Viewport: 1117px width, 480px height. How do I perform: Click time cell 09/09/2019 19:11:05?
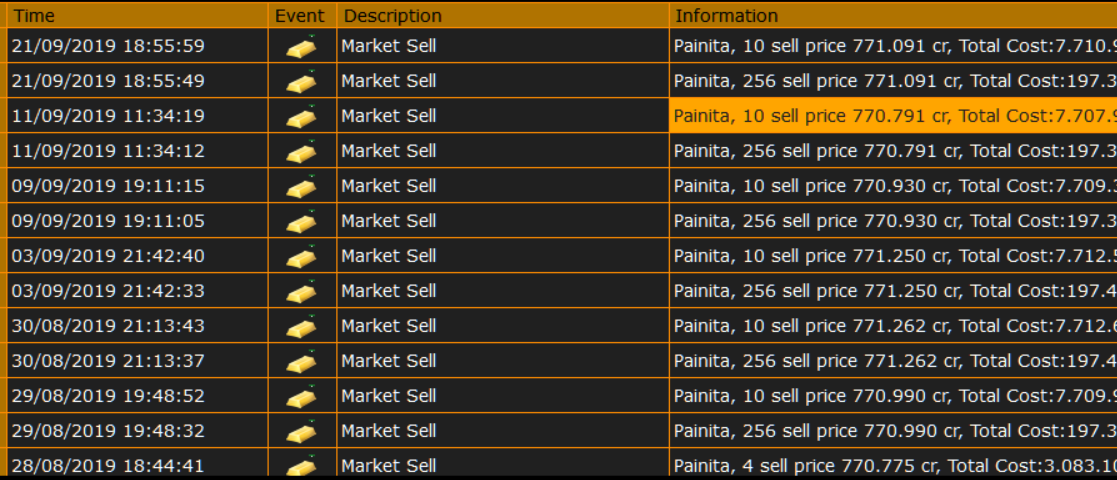coord(137,221)
